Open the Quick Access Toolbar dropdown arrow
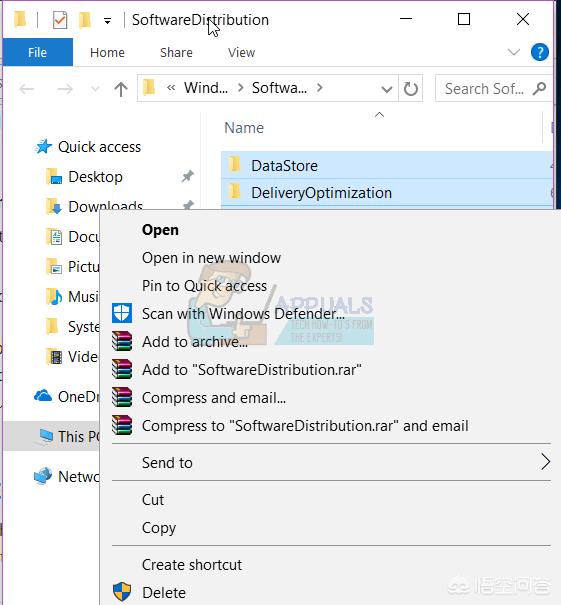561x605 pixels. pos(107,21)
